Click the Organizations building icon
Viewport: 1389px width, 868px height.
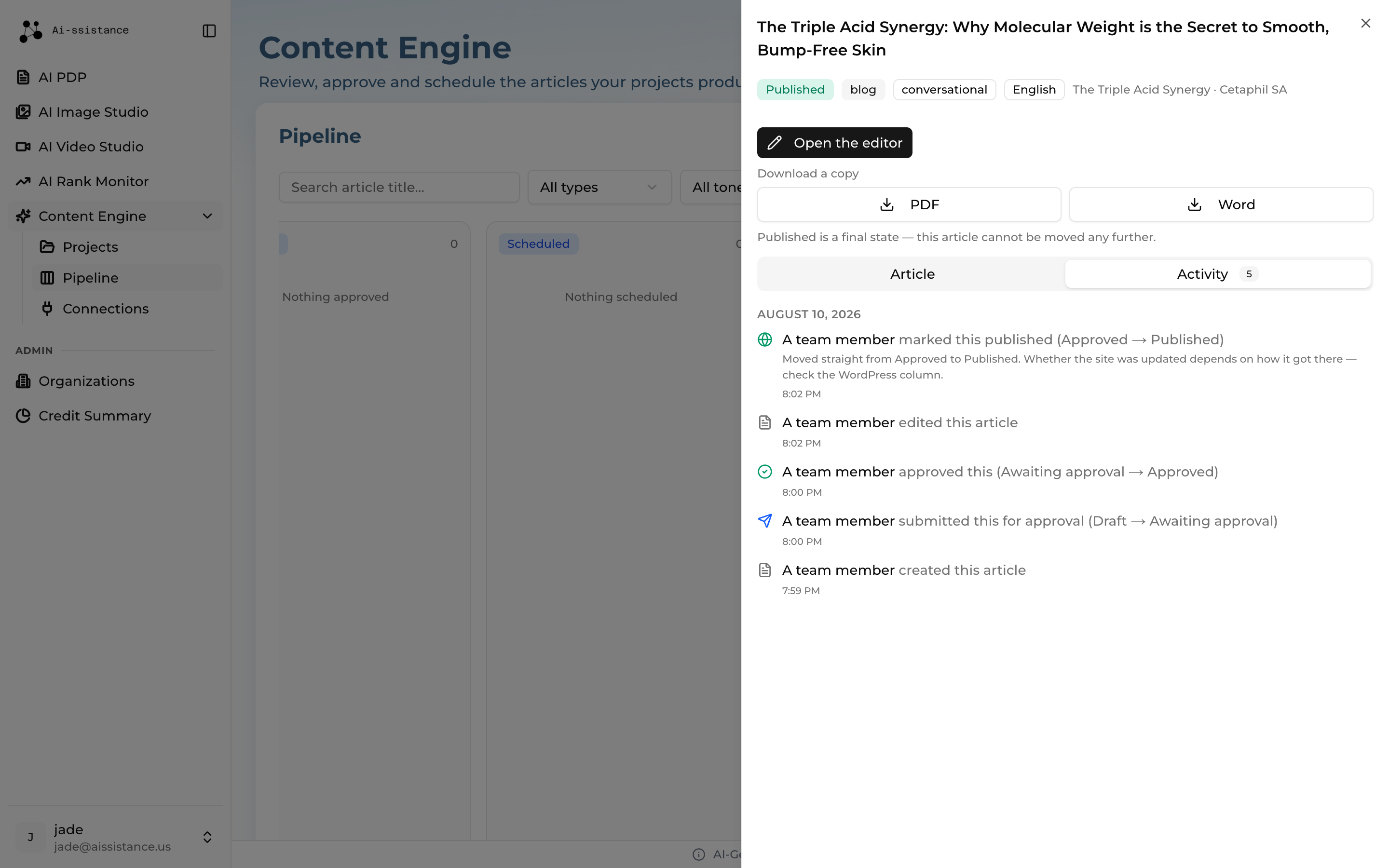tap(23, 381)
